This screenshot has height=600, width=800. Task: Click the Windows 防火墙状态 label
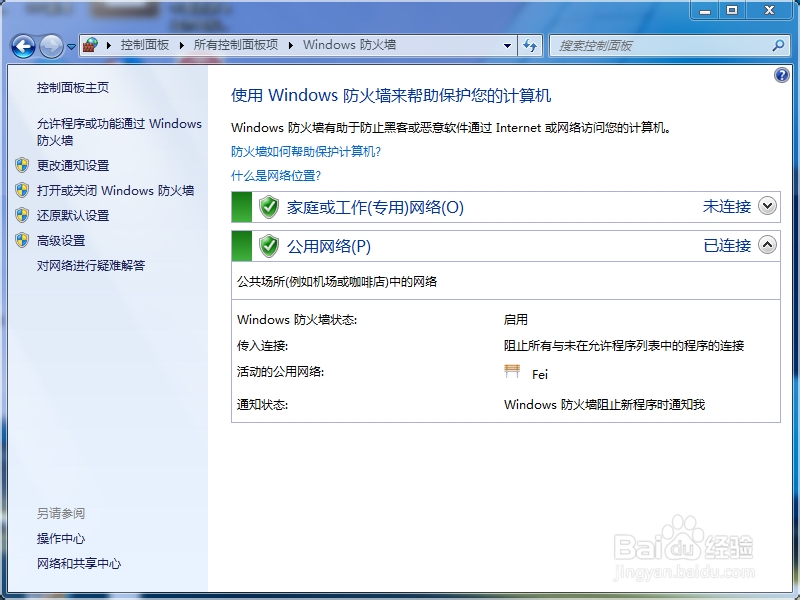tap(297, 320)
